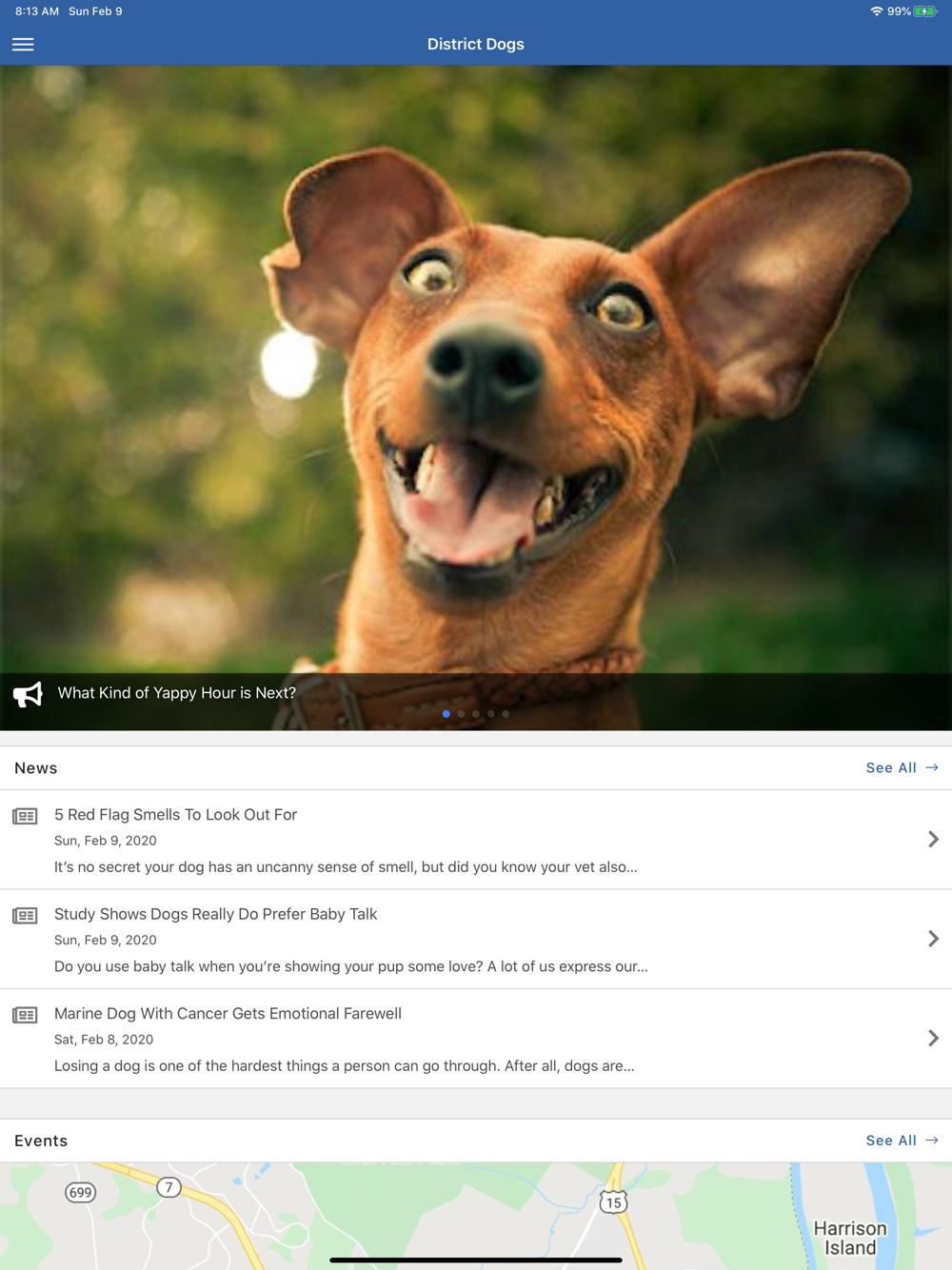This screenshot has height=1270, width=952.
Task: Expand Marine Dog Farewell chevron
Action: [933, 1038]
